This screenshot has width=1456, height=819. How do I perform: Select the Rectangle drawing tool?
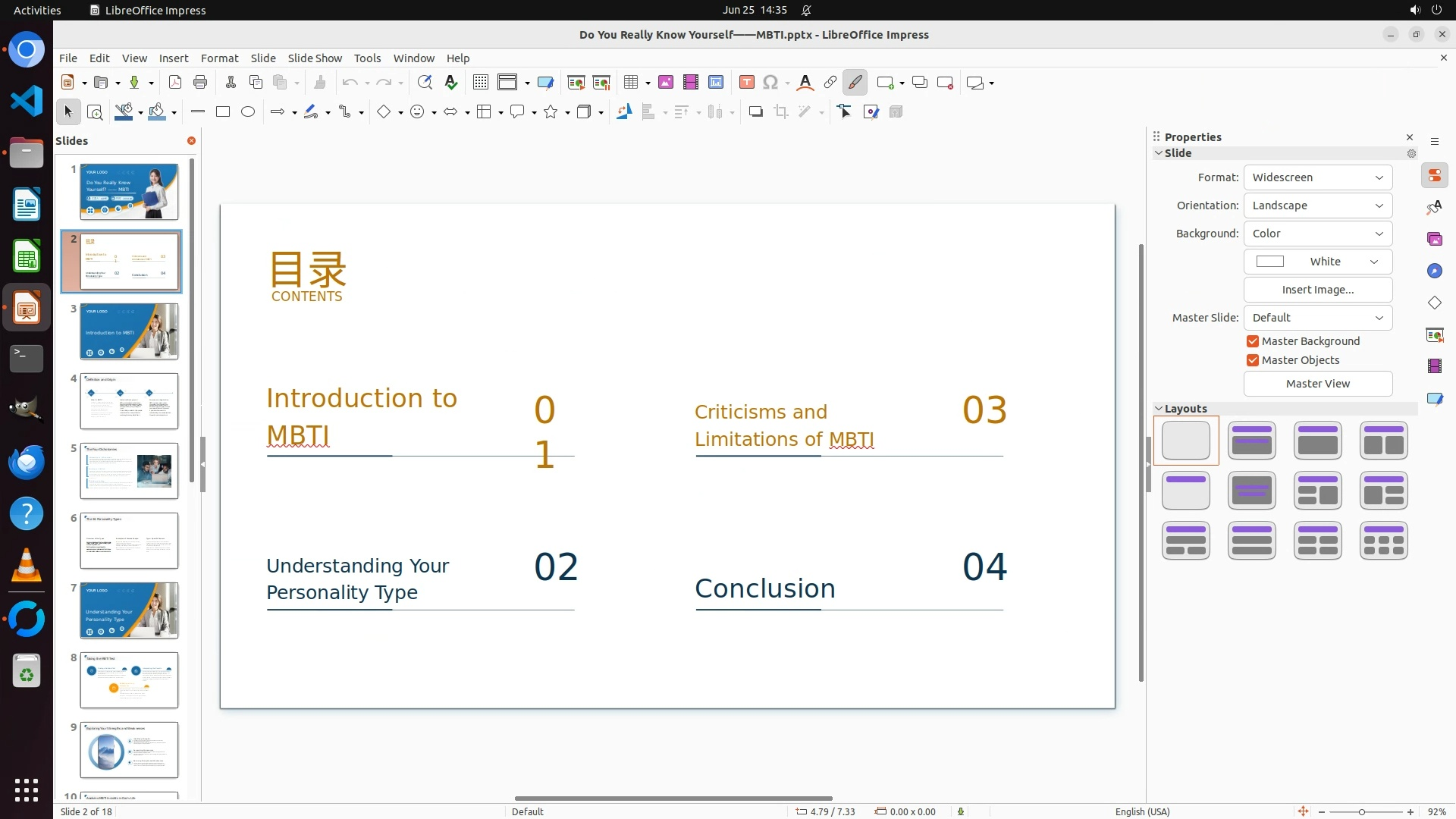point(223,112)
